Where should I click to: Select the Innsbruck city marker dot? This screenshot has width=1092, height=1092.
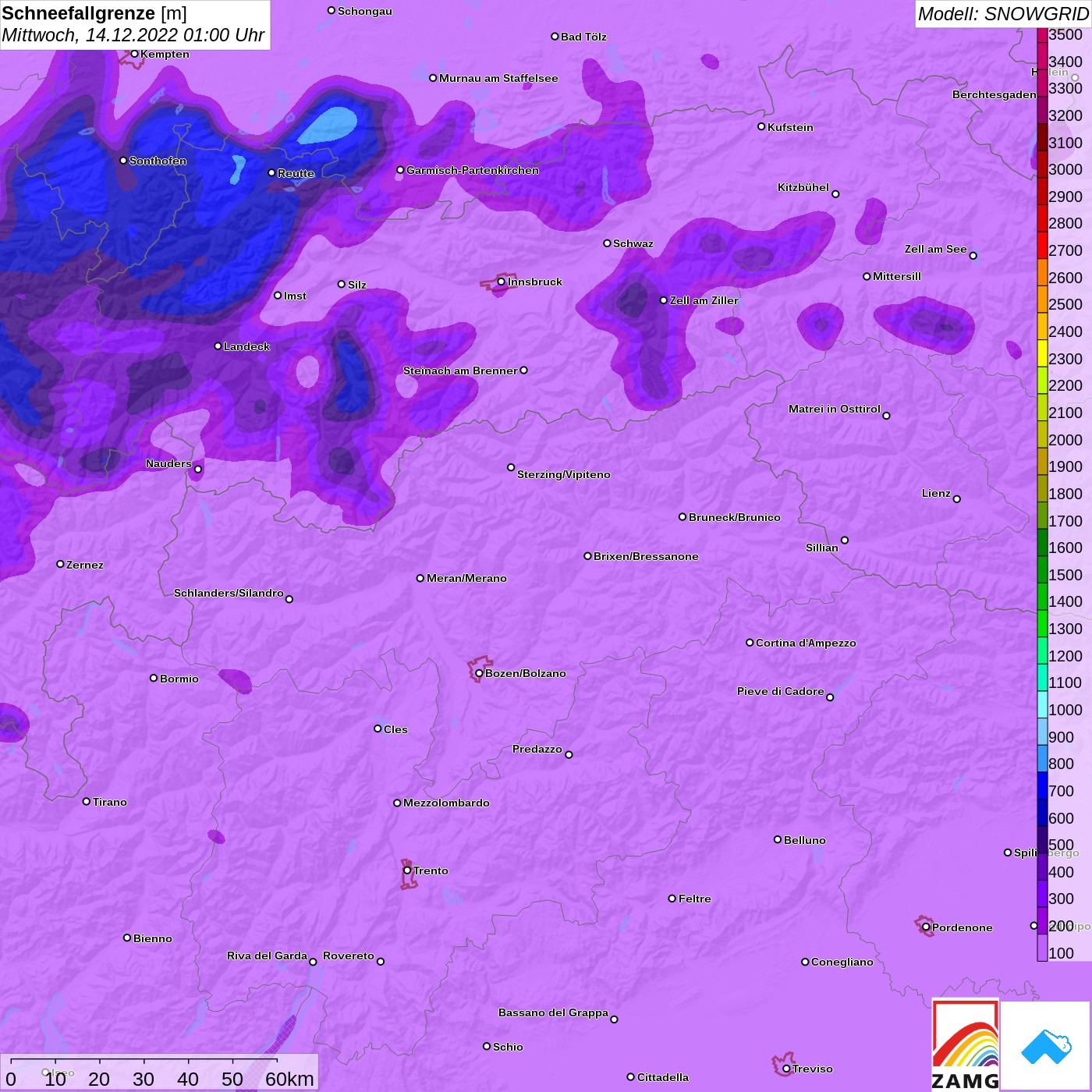[502, 282]
